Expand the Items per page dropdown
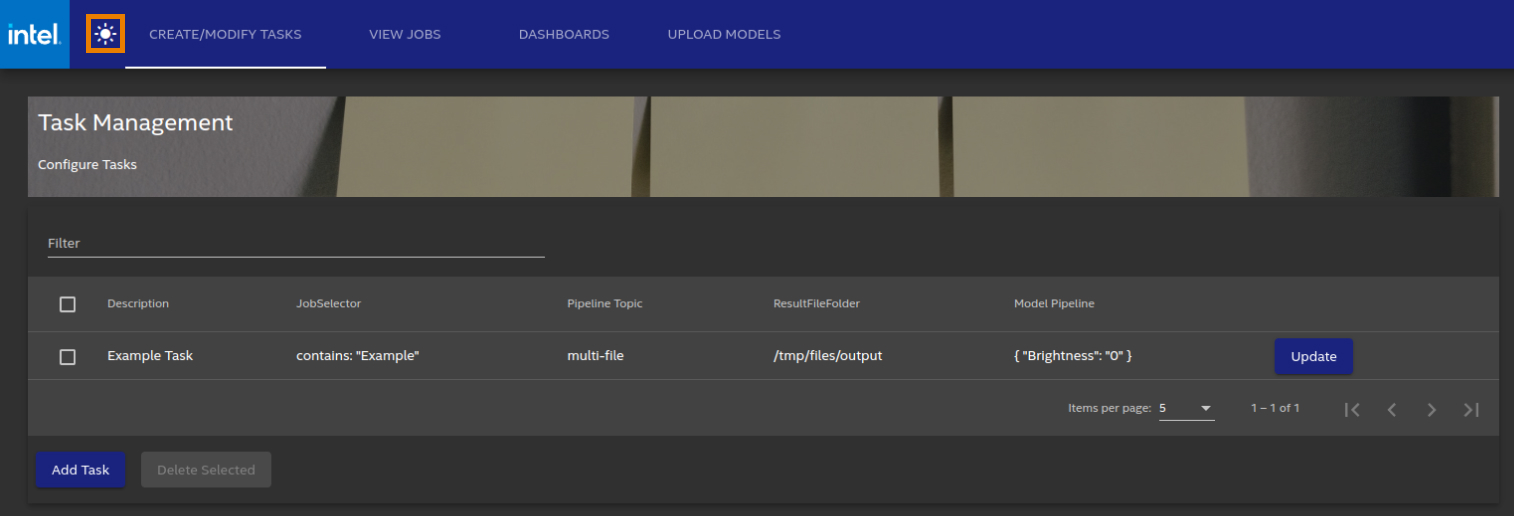1514x516 pixels. click(x=1186, y=409)
